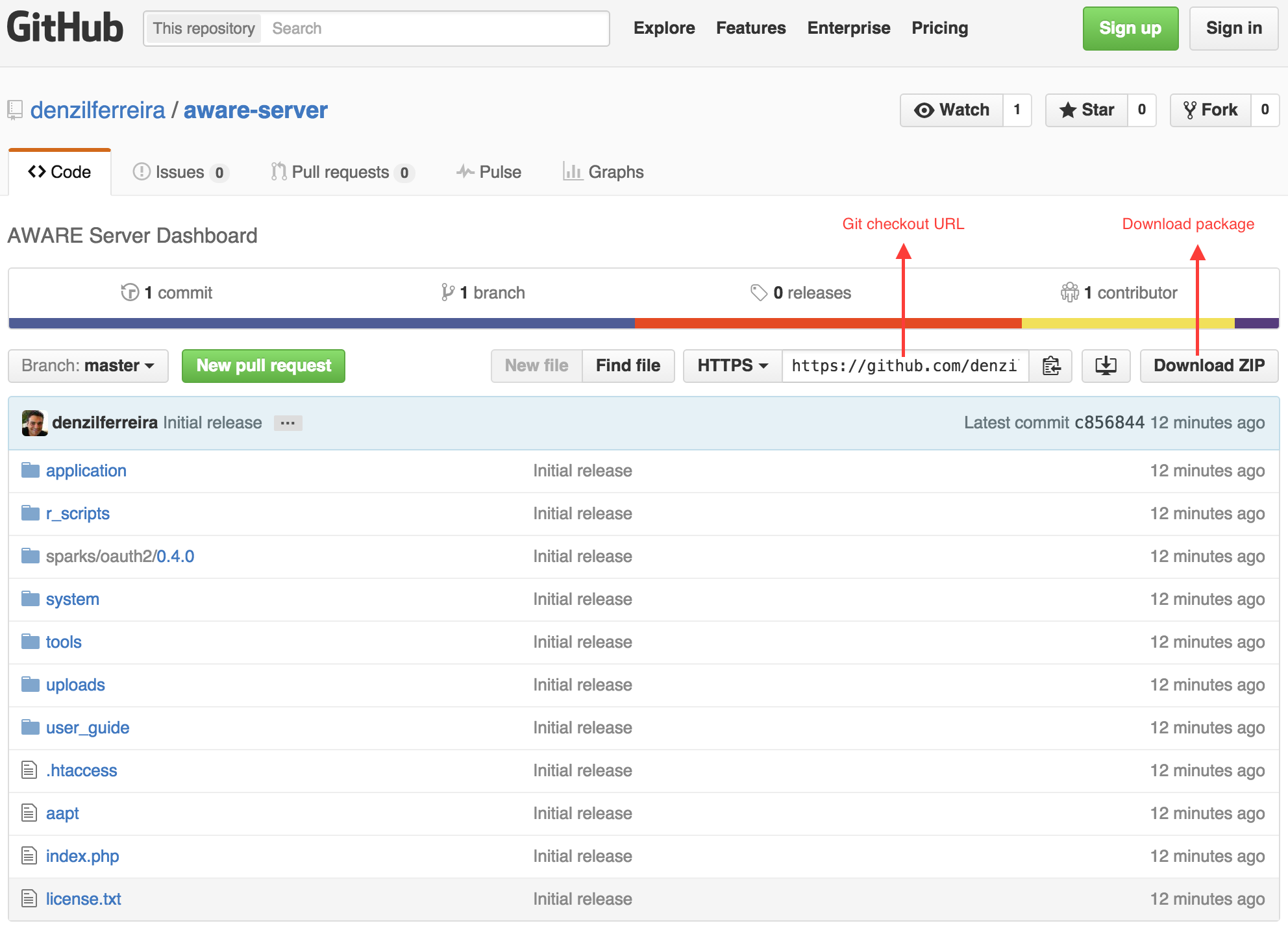This screenshot has height=932, width=1288.
Task: Open Features in top navigation
Action: pyautogui.click(x=751, y=28)
